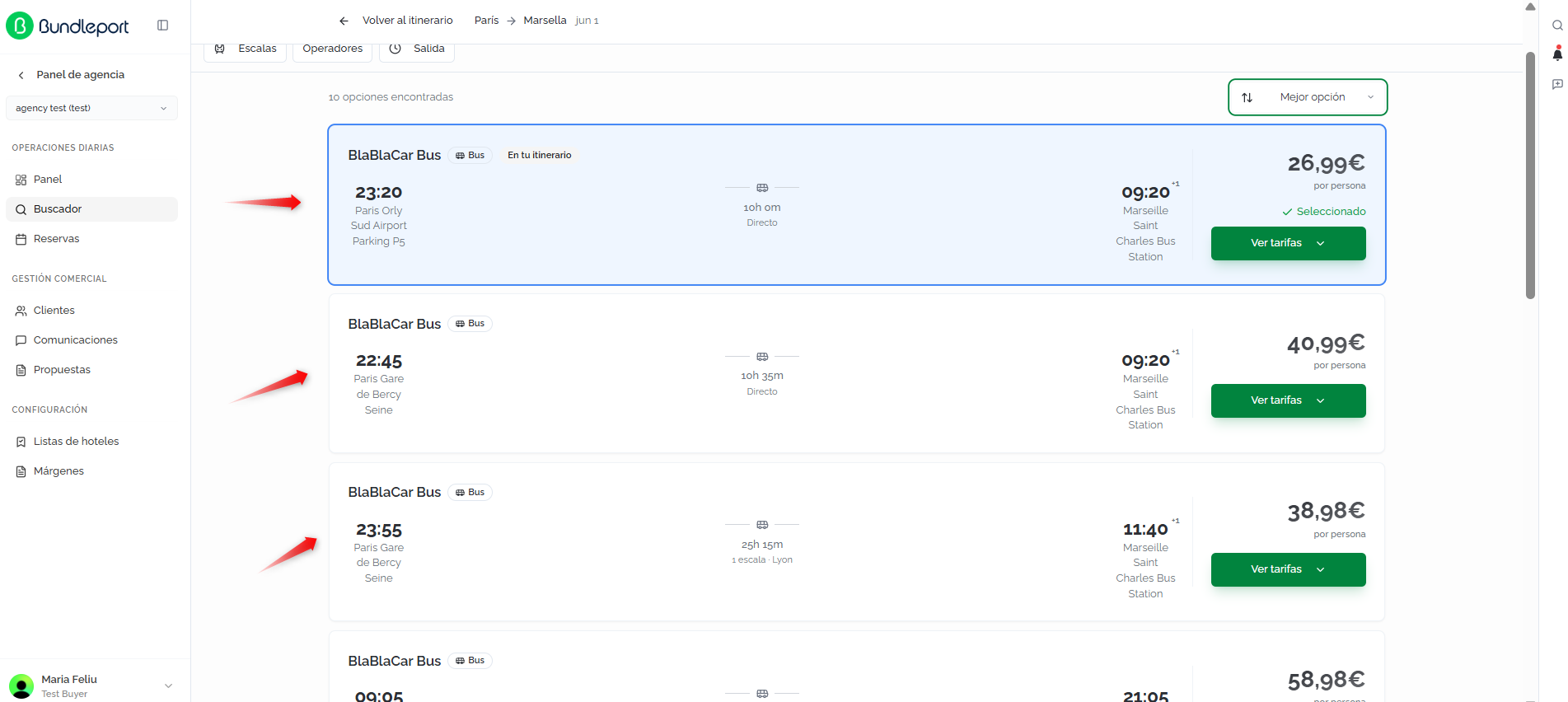The height and width of the screenshot is (702, 1568).
Task: Expand Ver tarifas for the 38,98€ trip
Action: tap(1288, 569)
